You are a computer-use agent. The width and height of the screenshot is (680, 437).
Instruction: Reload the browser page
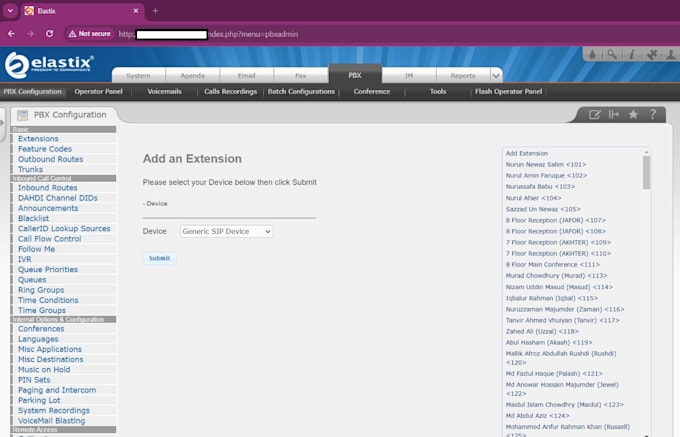pos(48,33)
